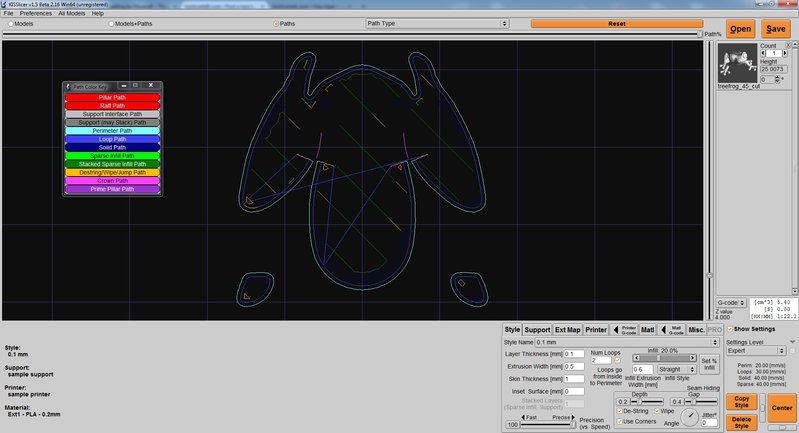Image resolution: width=799 pixels, height=433 pixels.
Task: Toggle the Use Corners checkbox
Action: pos(620,421)
